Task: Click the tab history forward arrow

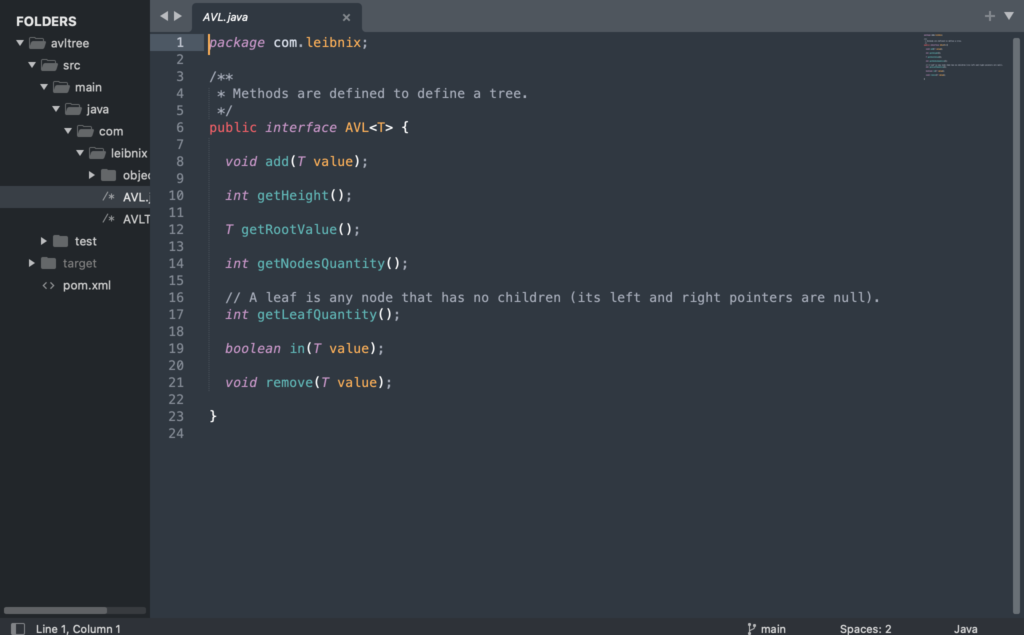Action: pos(178,16)
